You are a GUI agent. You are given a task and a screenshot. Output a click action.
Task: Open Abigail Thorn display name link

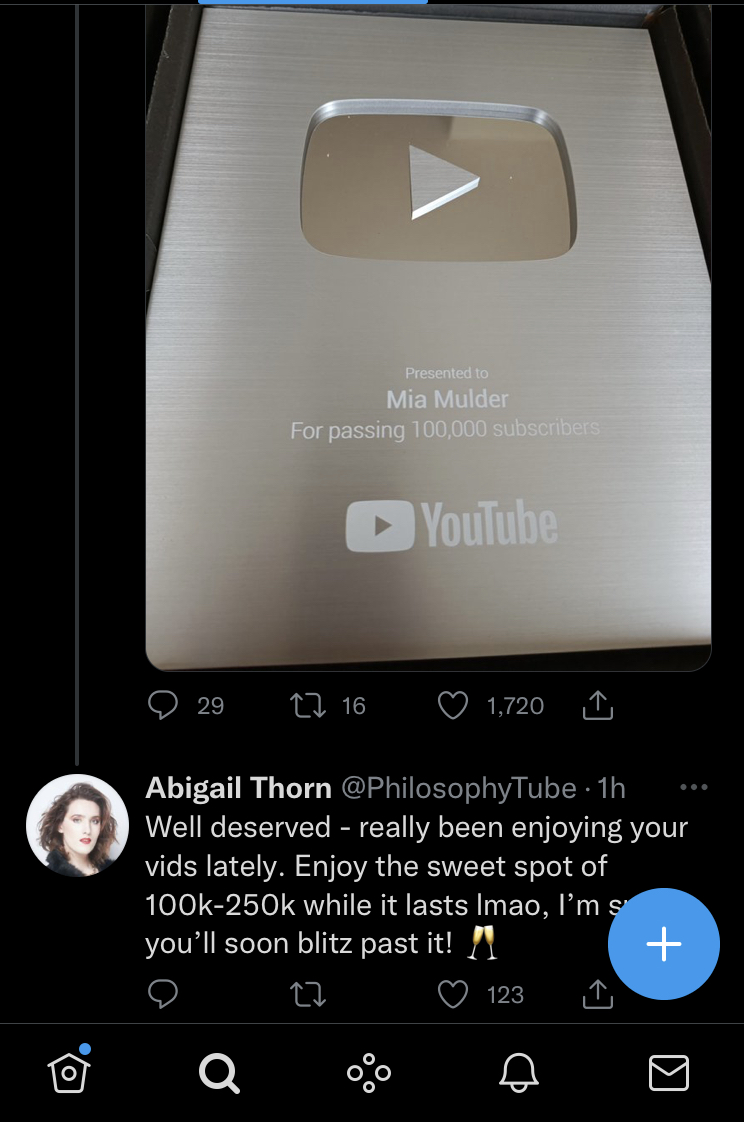tap(238, 788)
